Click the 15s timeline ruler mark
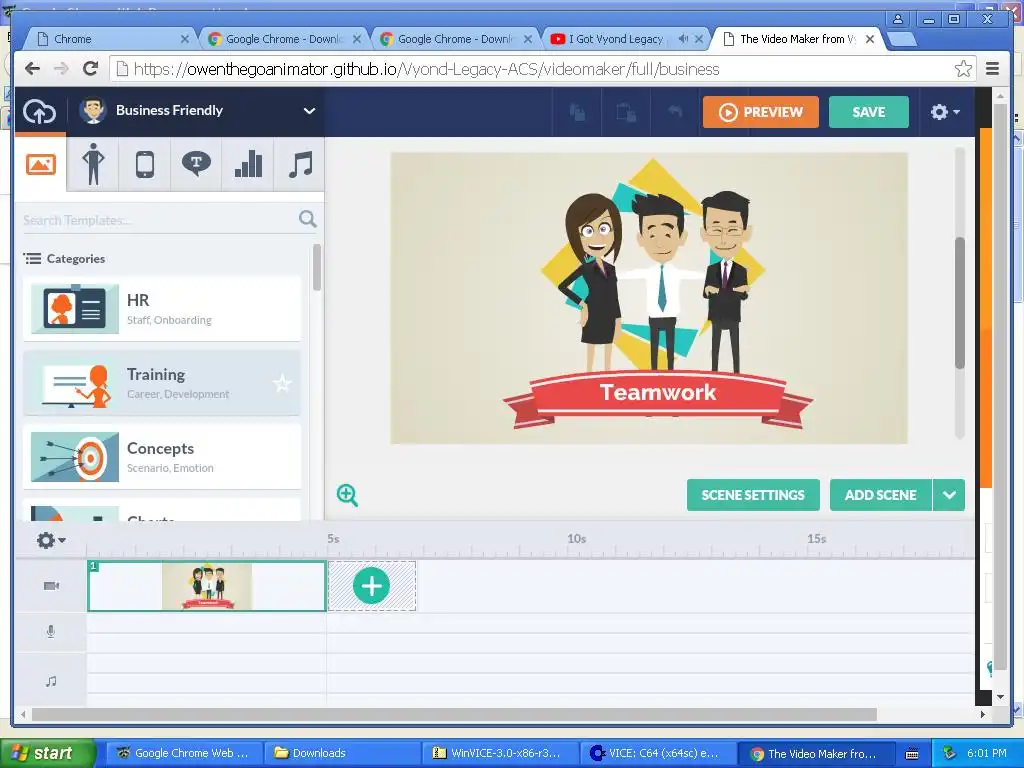1024x768 pixels. point(816,539)
